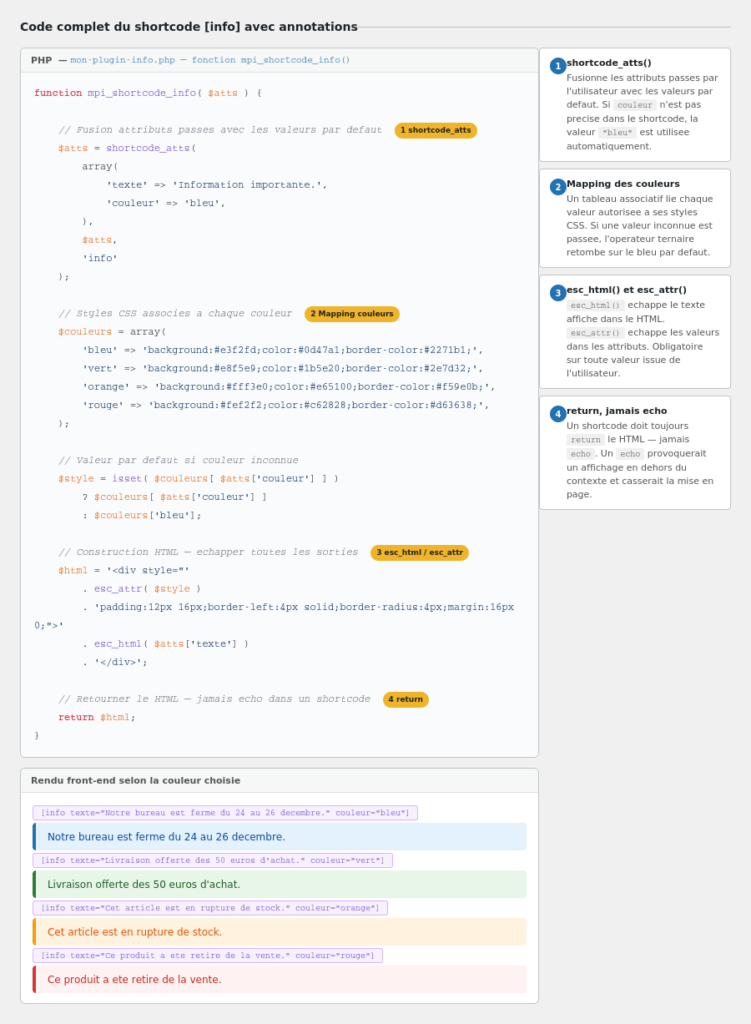Click the ': $couleurs['bleu'];' code line
This screenshot has width=751, height=1024.
(x=142, y=515)
